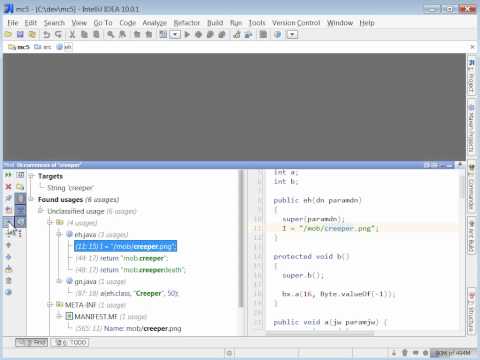480x360 pixels.
Task: Open the Version Control menu
Action: 296,23
